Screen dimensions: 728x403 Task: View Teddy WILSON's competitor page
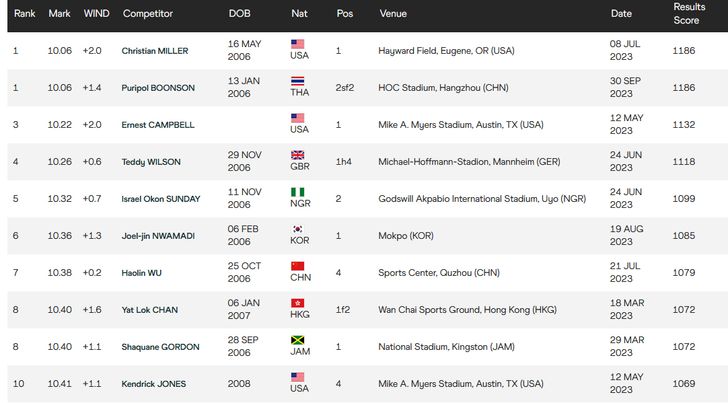[x=149, y=162]
